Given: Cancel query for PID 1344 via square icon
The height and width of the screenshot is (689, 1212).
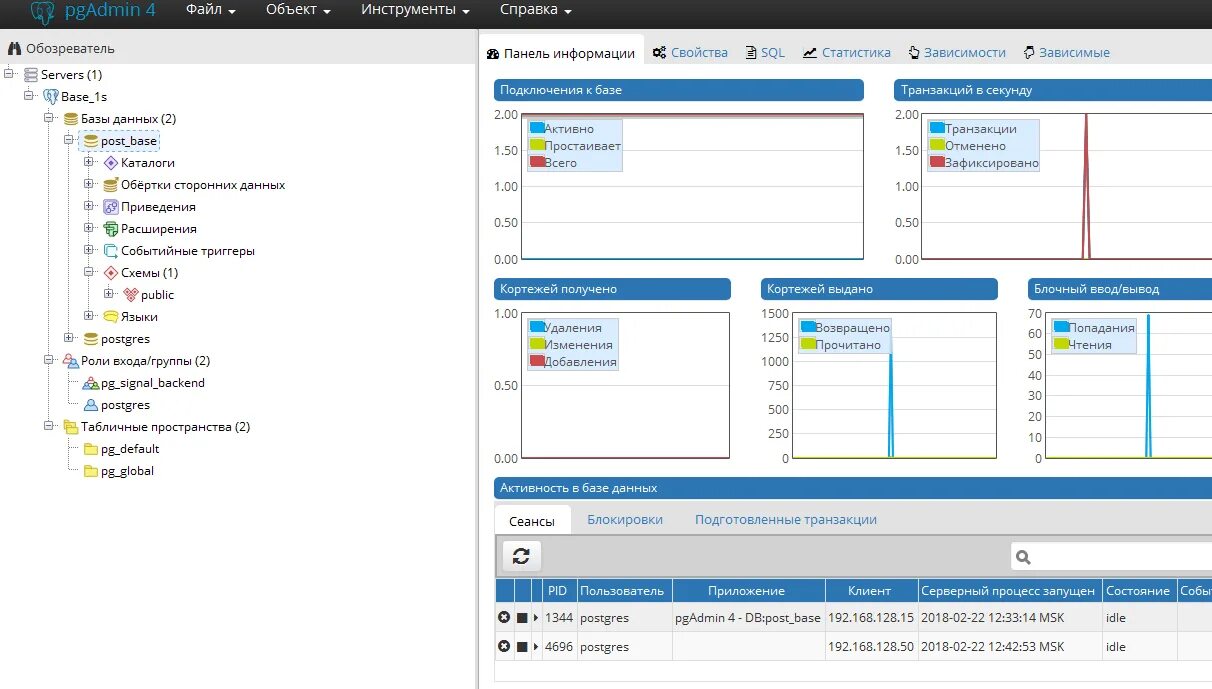Looking at the screenshot, I should (522, 618).
